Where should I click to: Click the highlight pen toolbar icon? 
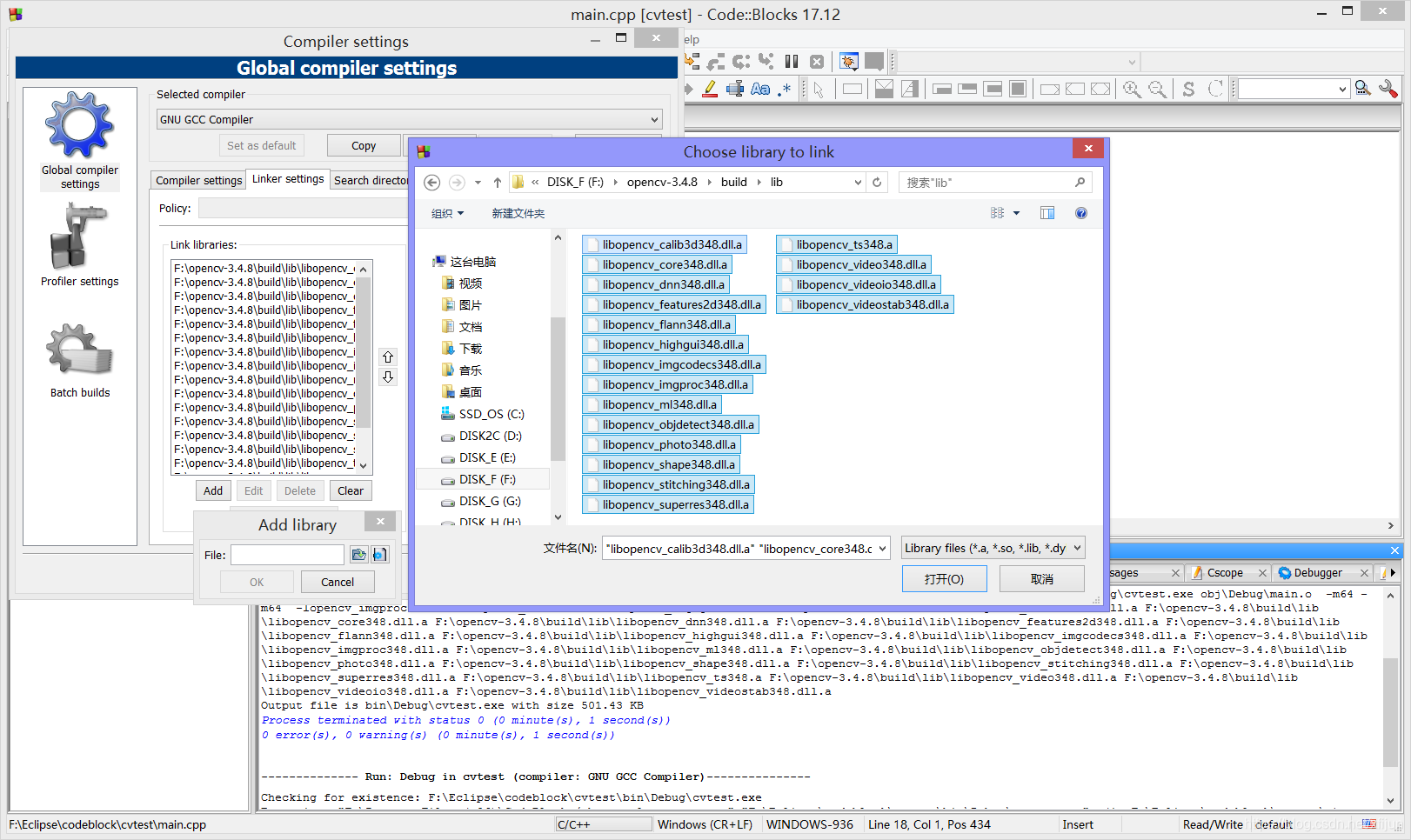710,89
